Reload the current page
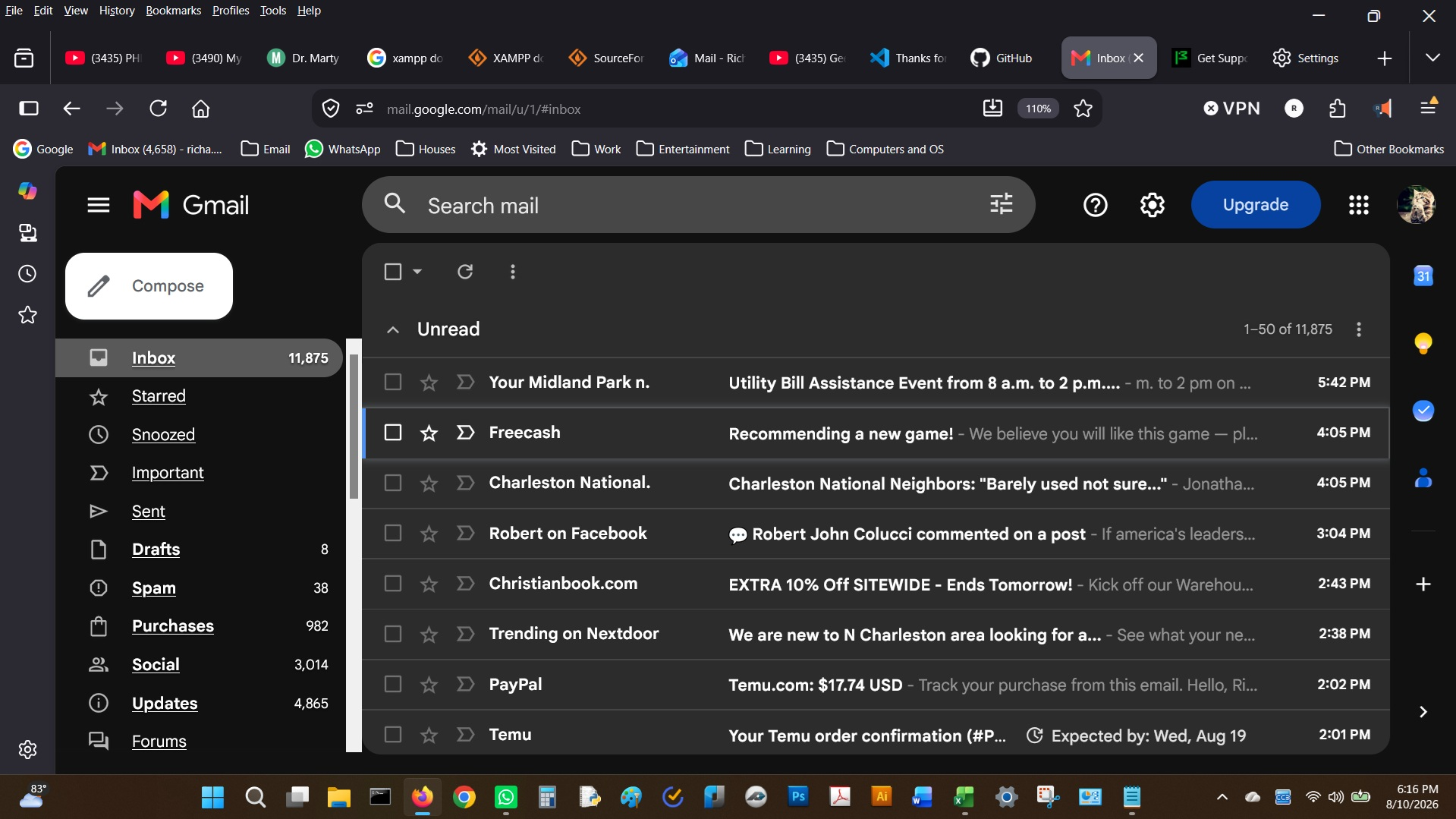The image size is (1456, 819). (158, 109)
